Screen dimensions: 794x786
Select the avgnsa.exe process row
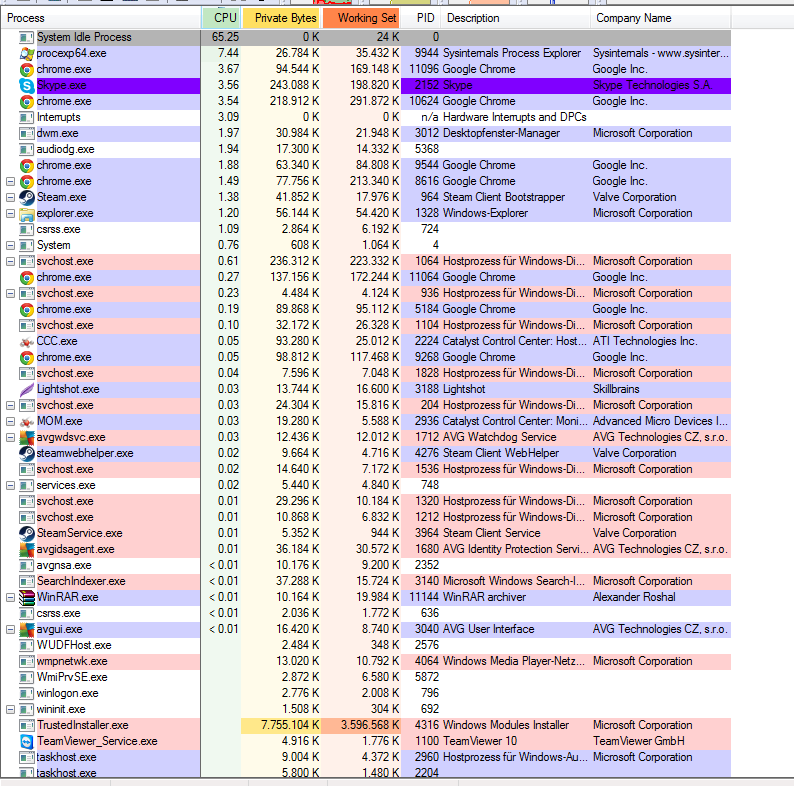366,565
